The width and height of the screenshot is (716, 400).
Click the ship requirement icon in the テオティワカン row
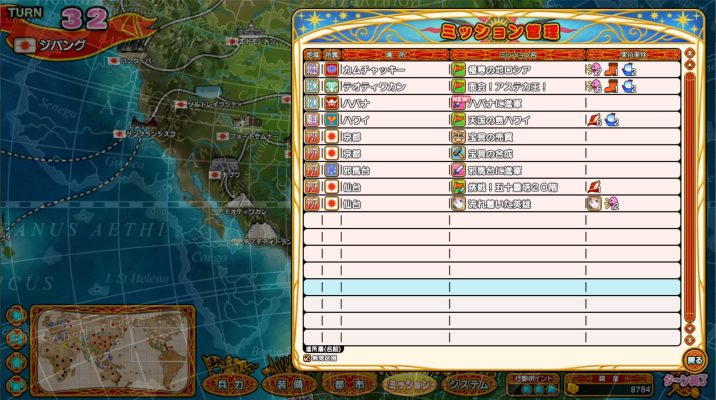coord(629,86)
